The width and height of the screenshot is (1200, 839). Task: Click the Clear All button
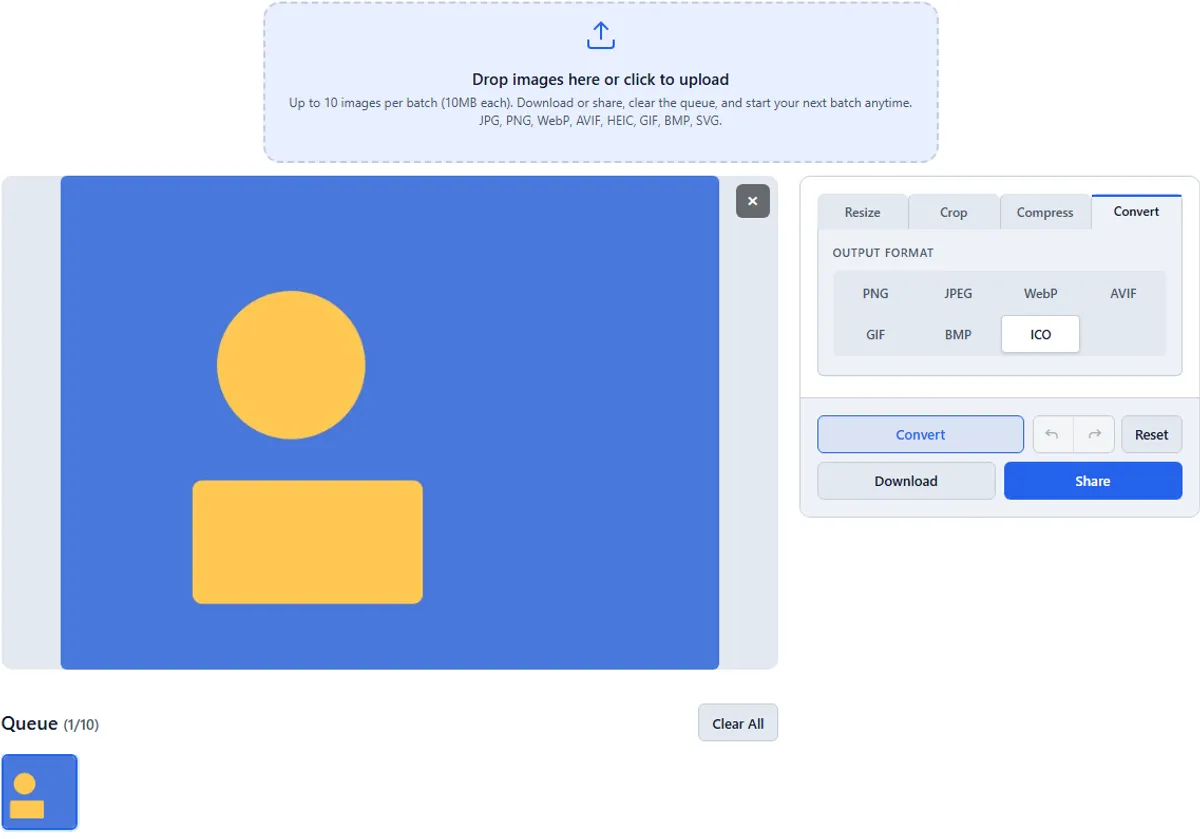coord(738,723)
